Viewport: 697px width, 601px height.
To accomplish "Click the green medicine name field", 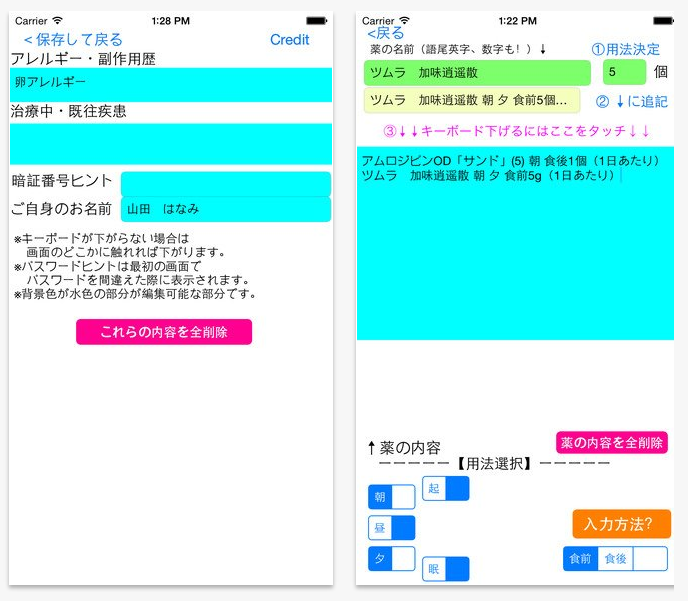I will click(x=477, y=73).
